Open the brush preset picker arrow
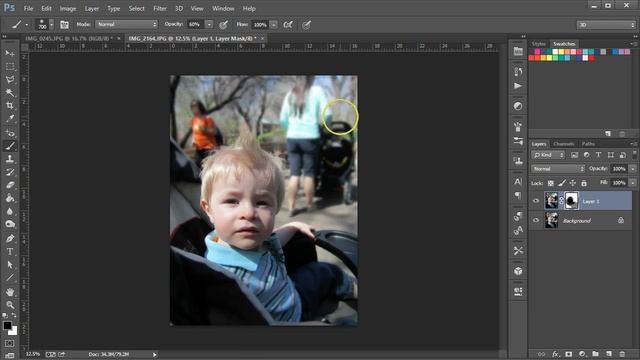 coord(51,24)
